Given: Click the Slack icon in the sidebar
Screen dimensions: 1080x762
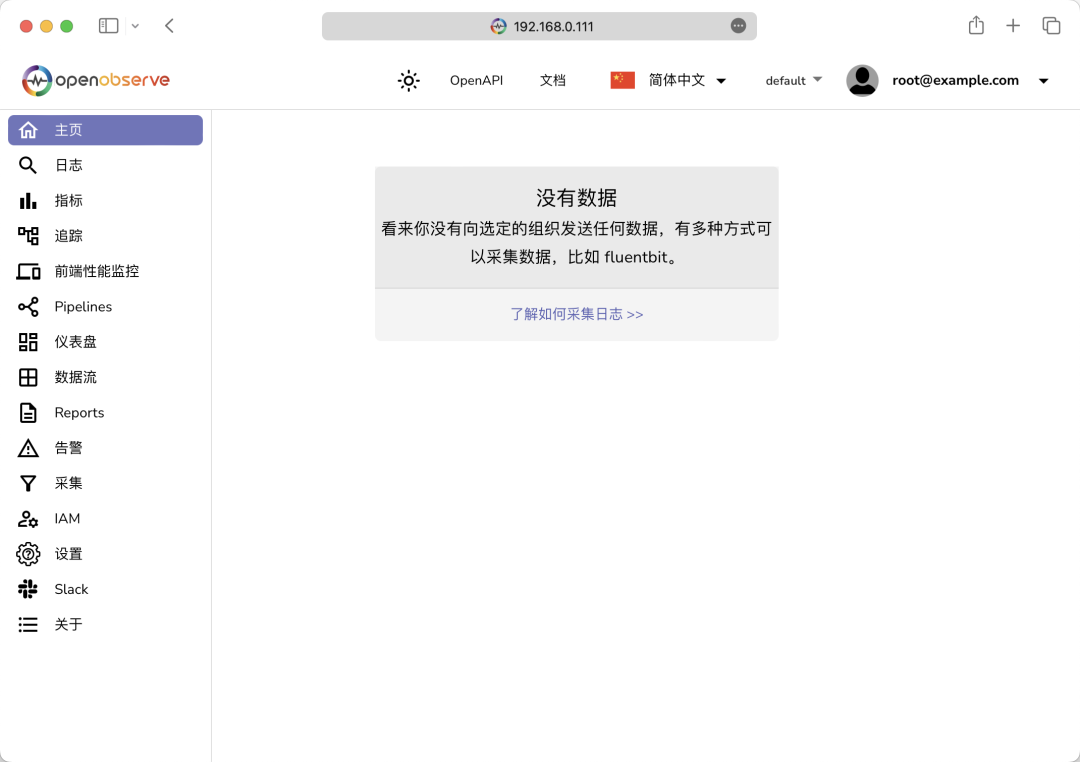Looking at the screenshot, I should tap(70, 589).
